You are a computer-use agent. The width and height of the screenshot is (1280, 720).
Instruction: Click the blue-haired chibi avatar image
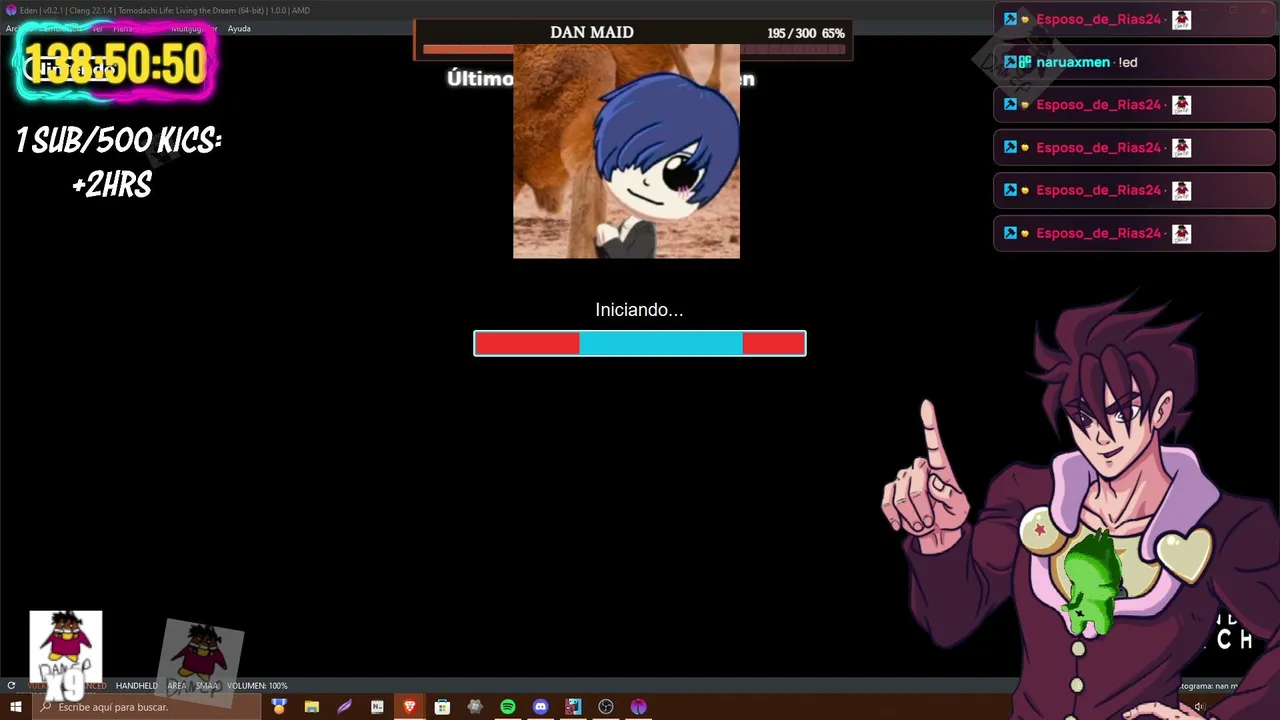pyautogui.click(x=626, y=150)
